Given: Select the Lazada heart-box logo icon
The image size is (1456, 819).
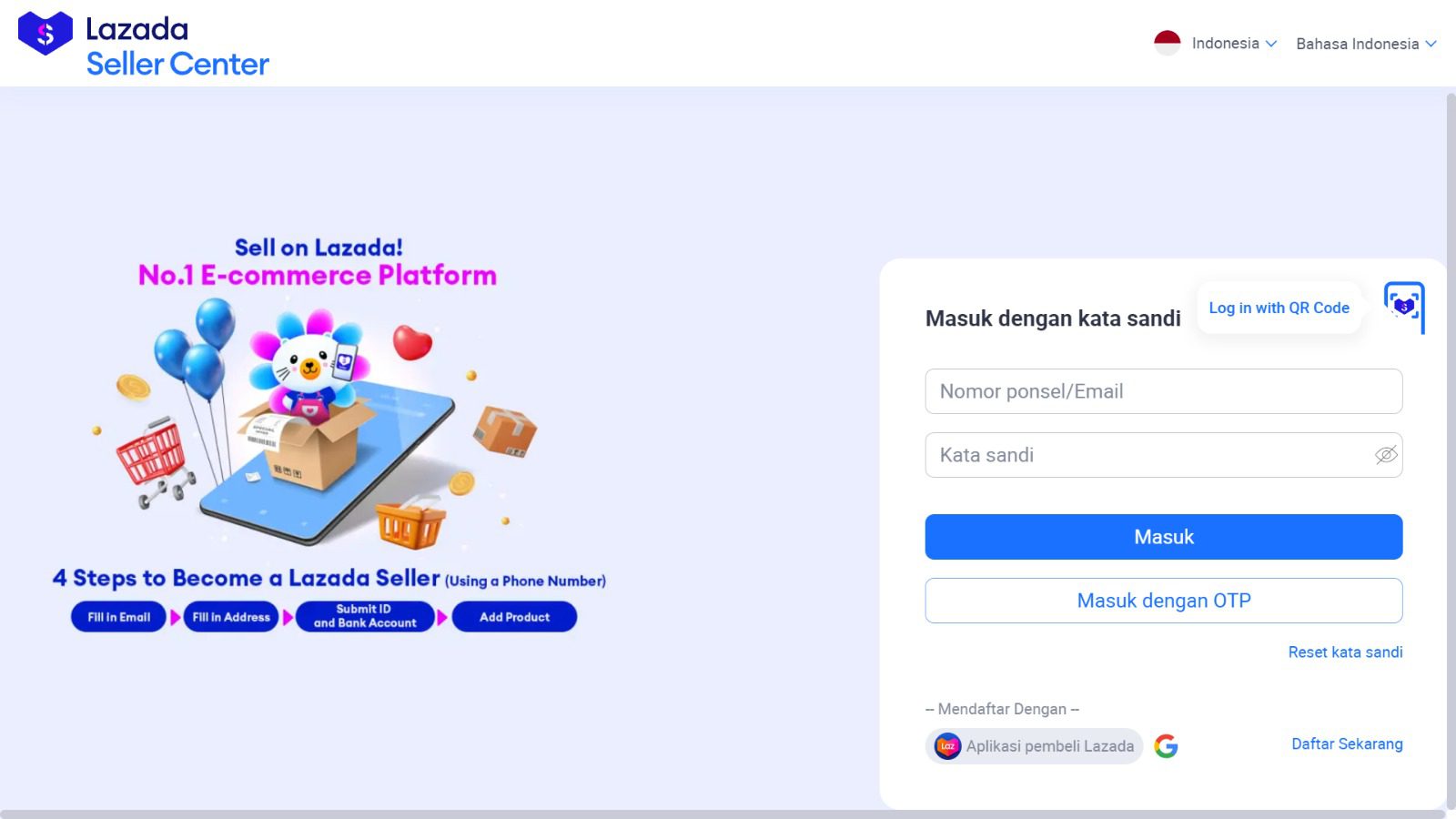Looking at the screenshot, I should coord(44,36).
